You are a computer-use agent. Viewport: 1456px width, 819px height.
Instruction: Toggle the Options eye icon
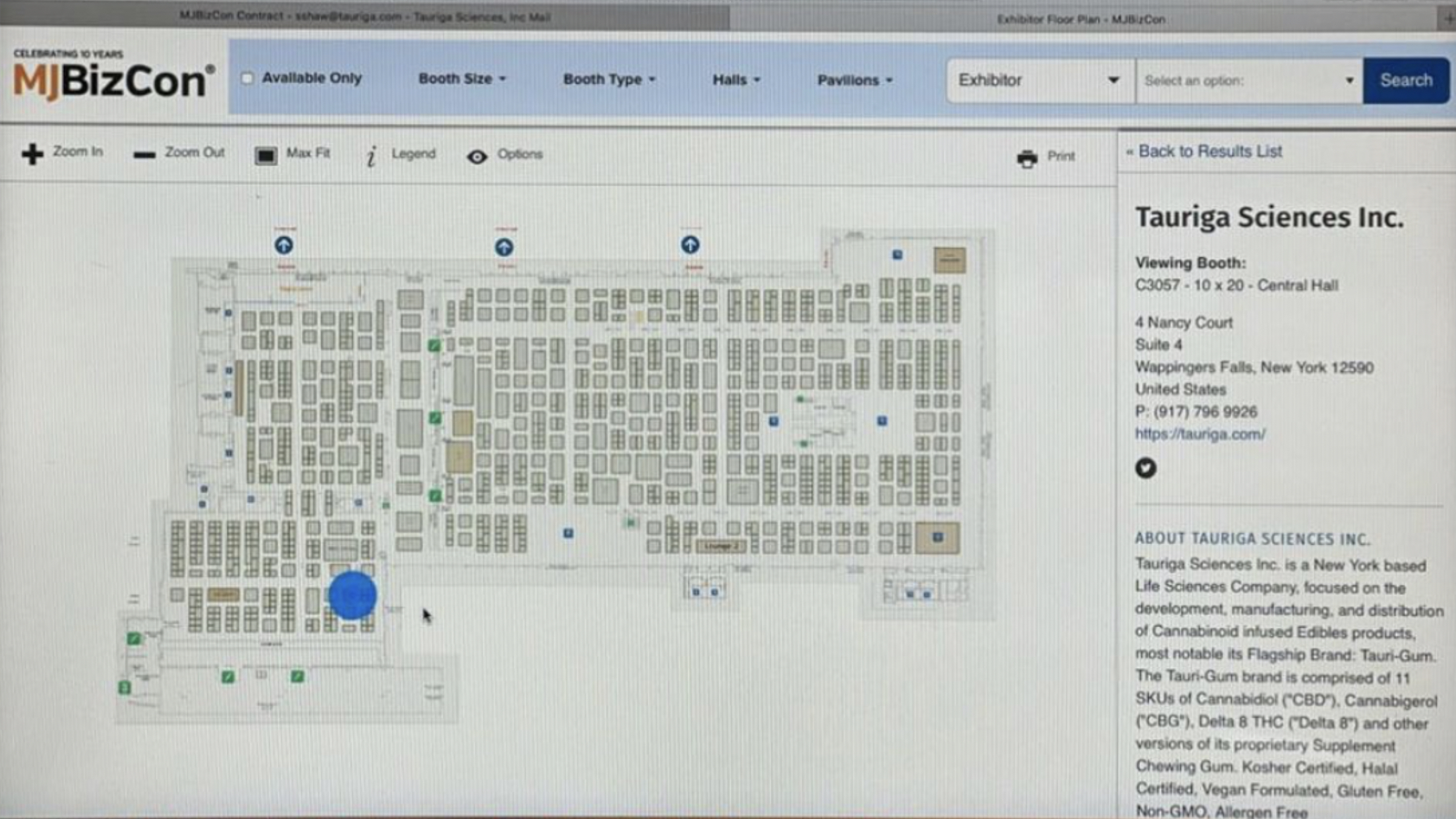point(477,156)
